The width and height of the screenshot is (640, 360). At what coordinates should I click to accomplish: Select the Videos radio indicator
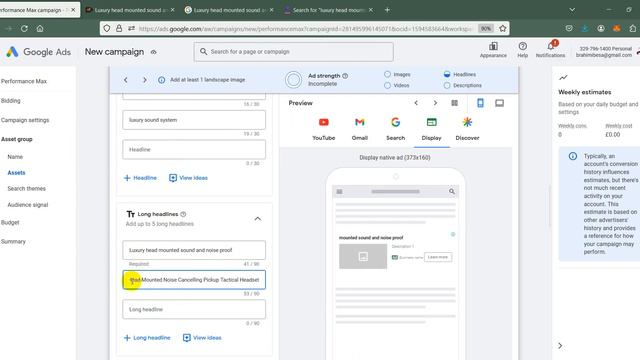tap(387, 85)
